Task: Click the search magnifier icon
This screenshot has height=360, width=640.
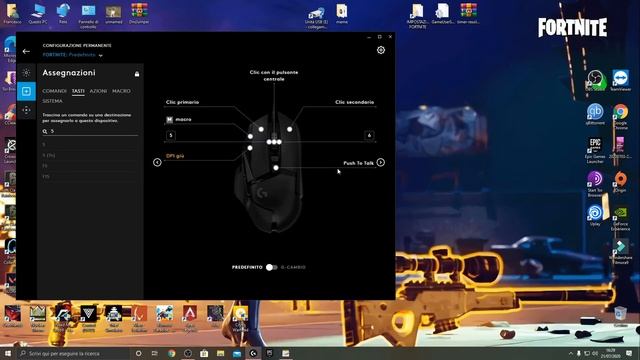Action: pyautogui.click(x=45, y=131)
